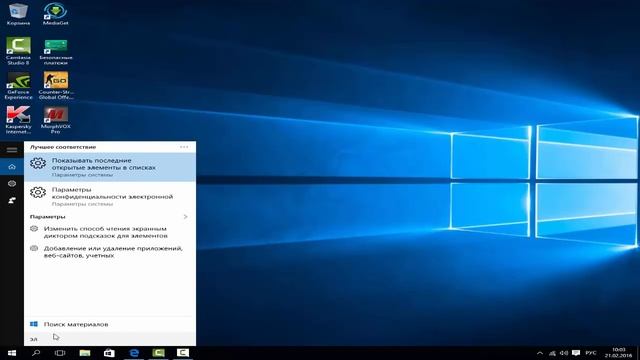Open the Безопасные платежи desktop shortcut
The width and height of the screenshot is (640, 360).
point(56,51)
